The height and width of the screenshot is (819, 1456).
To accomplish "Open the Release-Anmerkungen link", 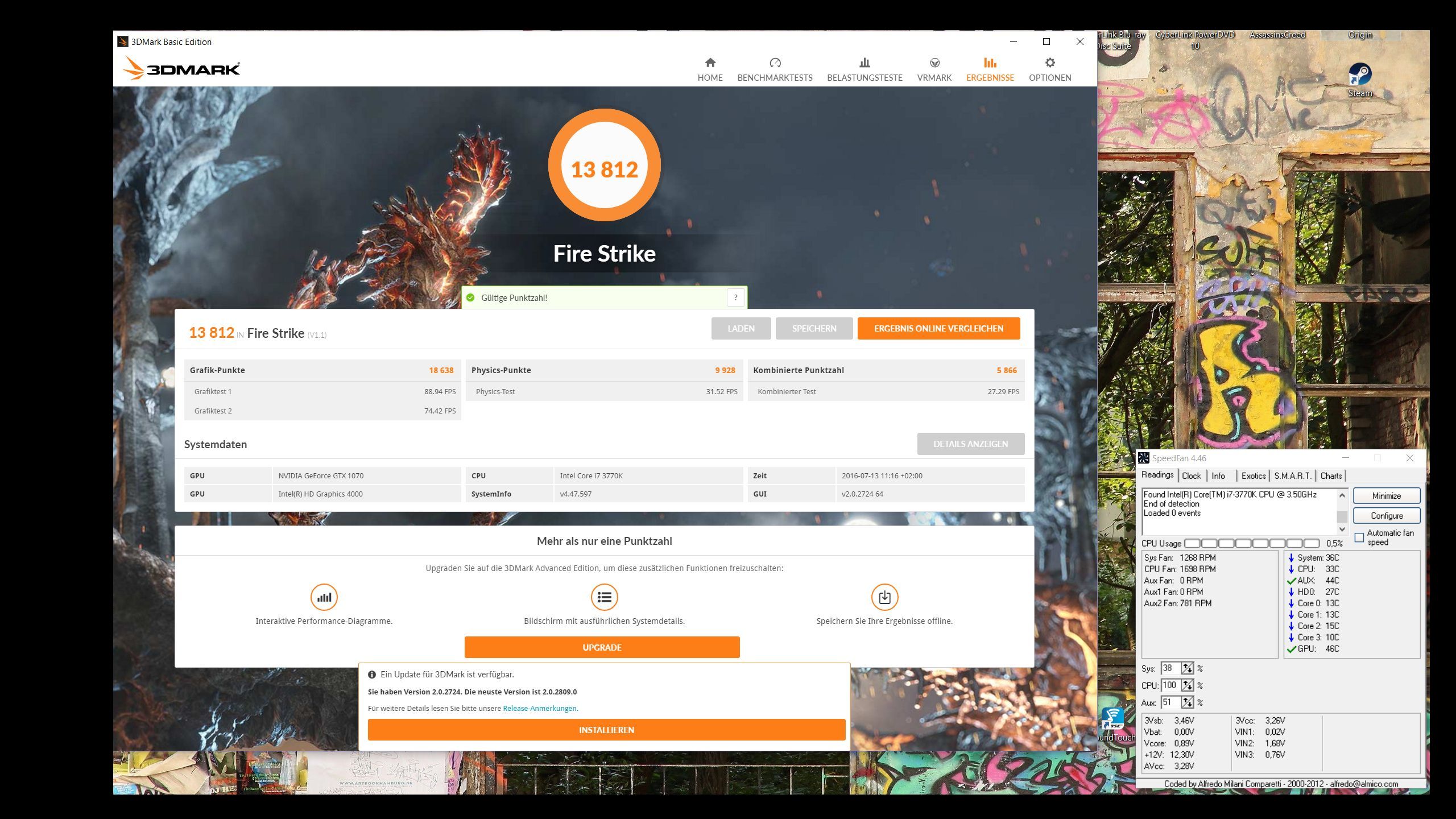I will pyautogui.click(x=540, y=708).
